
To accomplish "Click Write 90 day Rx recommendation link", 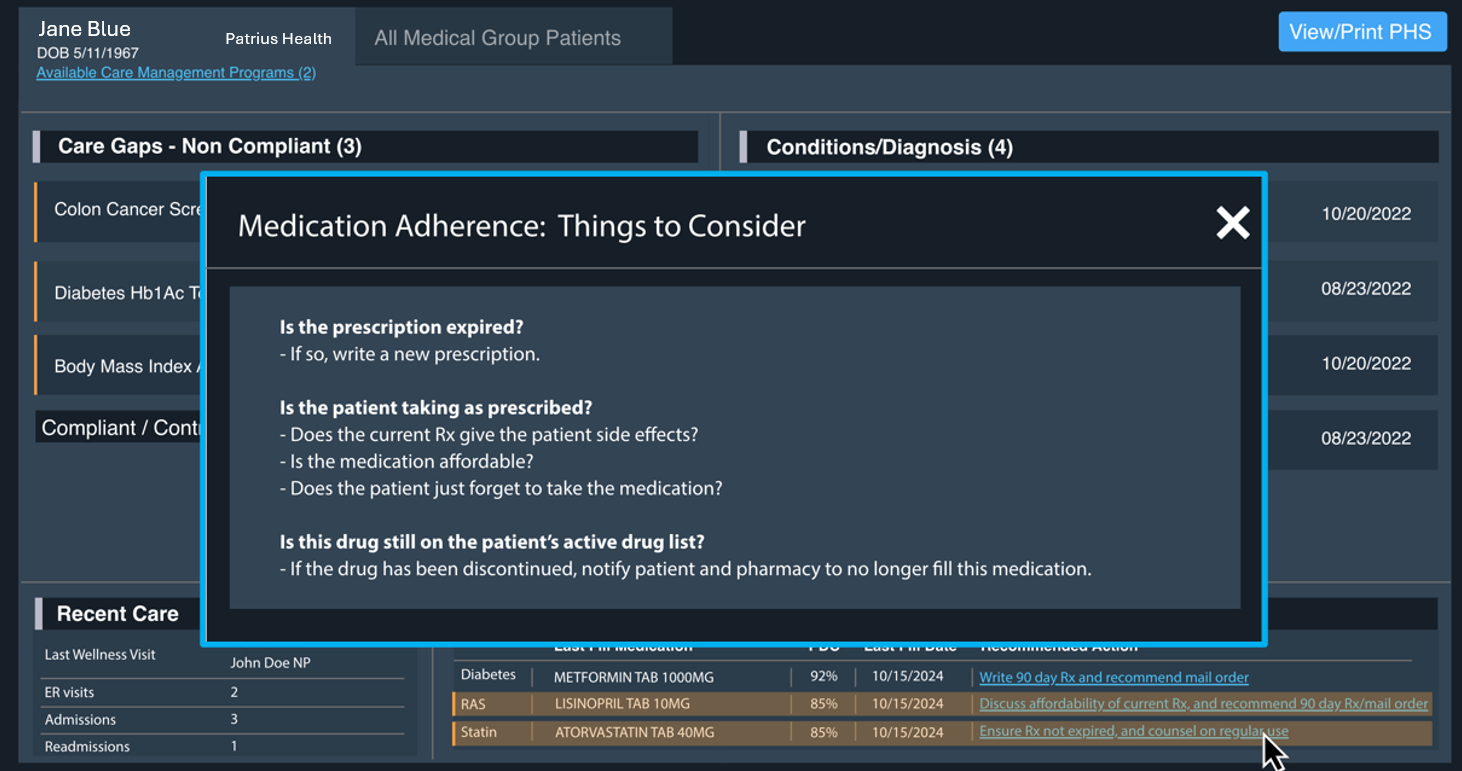I will click(x=1113, y=678).
